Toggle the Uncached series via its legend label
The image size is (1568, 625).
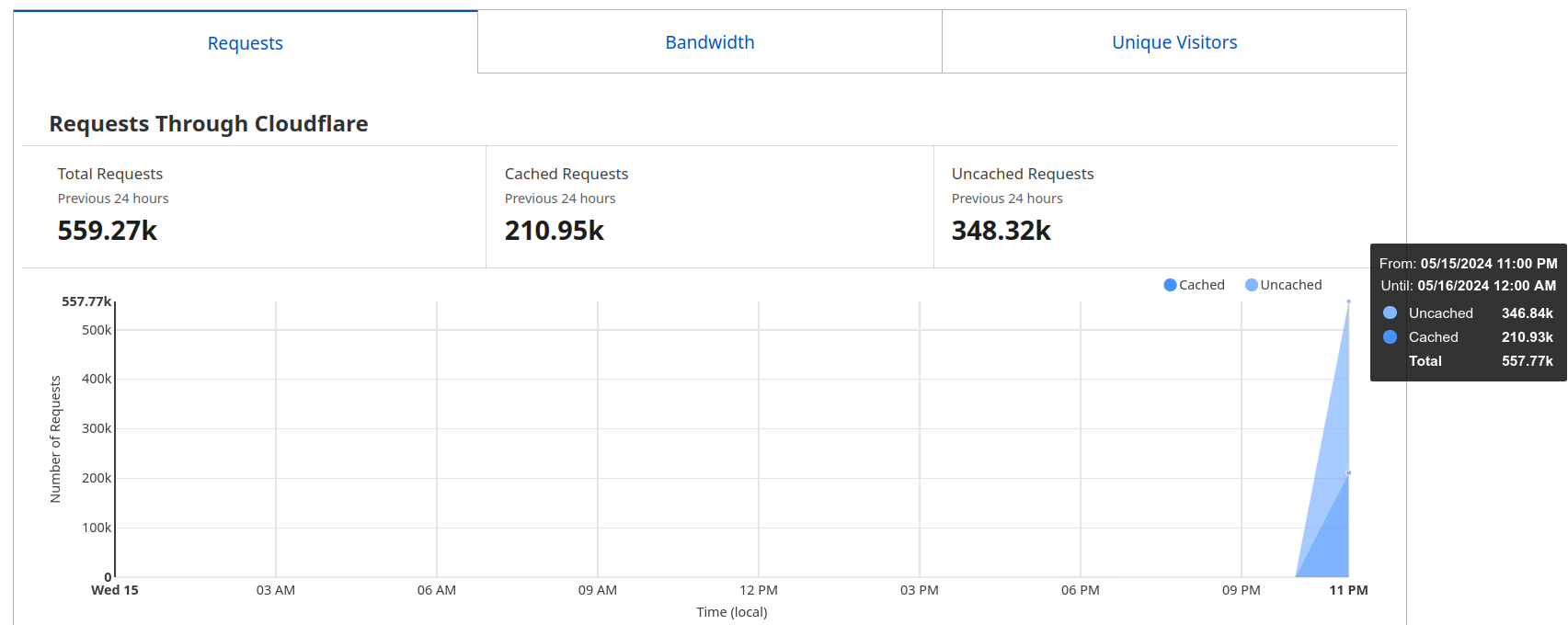click(1290, 285)
